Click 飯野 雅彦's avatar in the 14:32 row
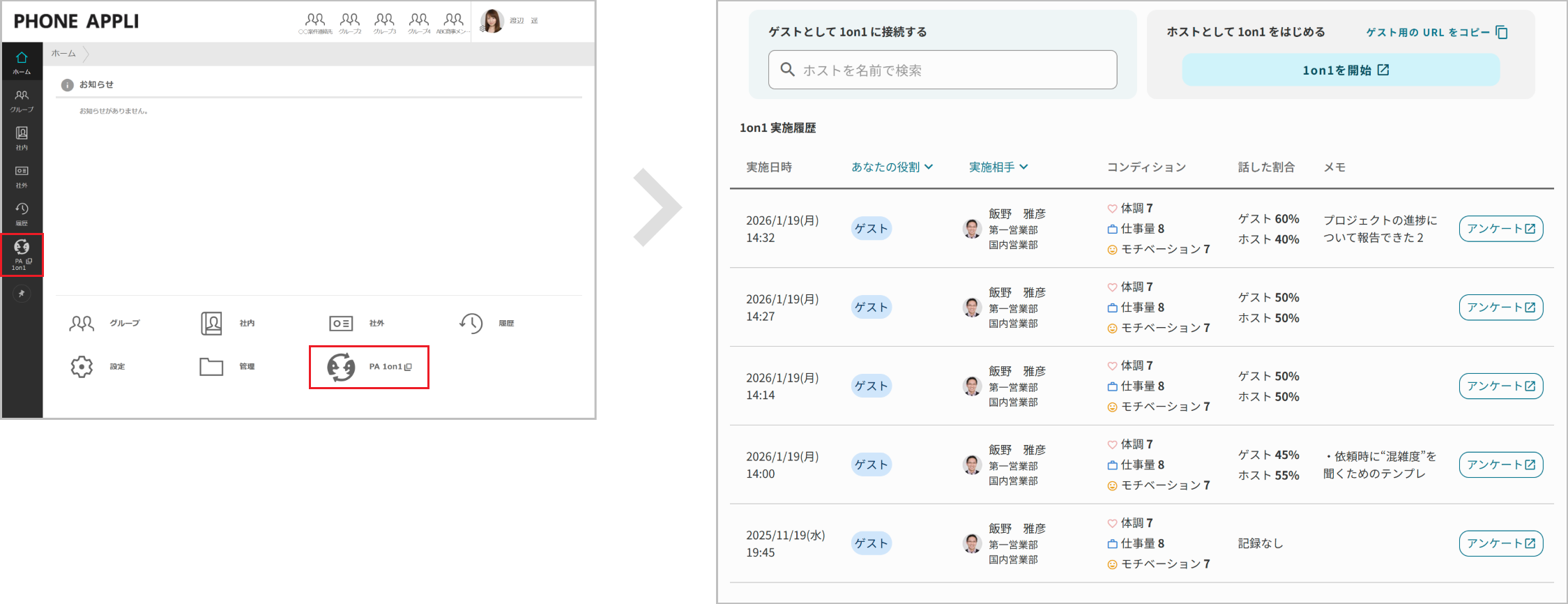This screenshot has height=604, width=1568. [x=972, y=229]
